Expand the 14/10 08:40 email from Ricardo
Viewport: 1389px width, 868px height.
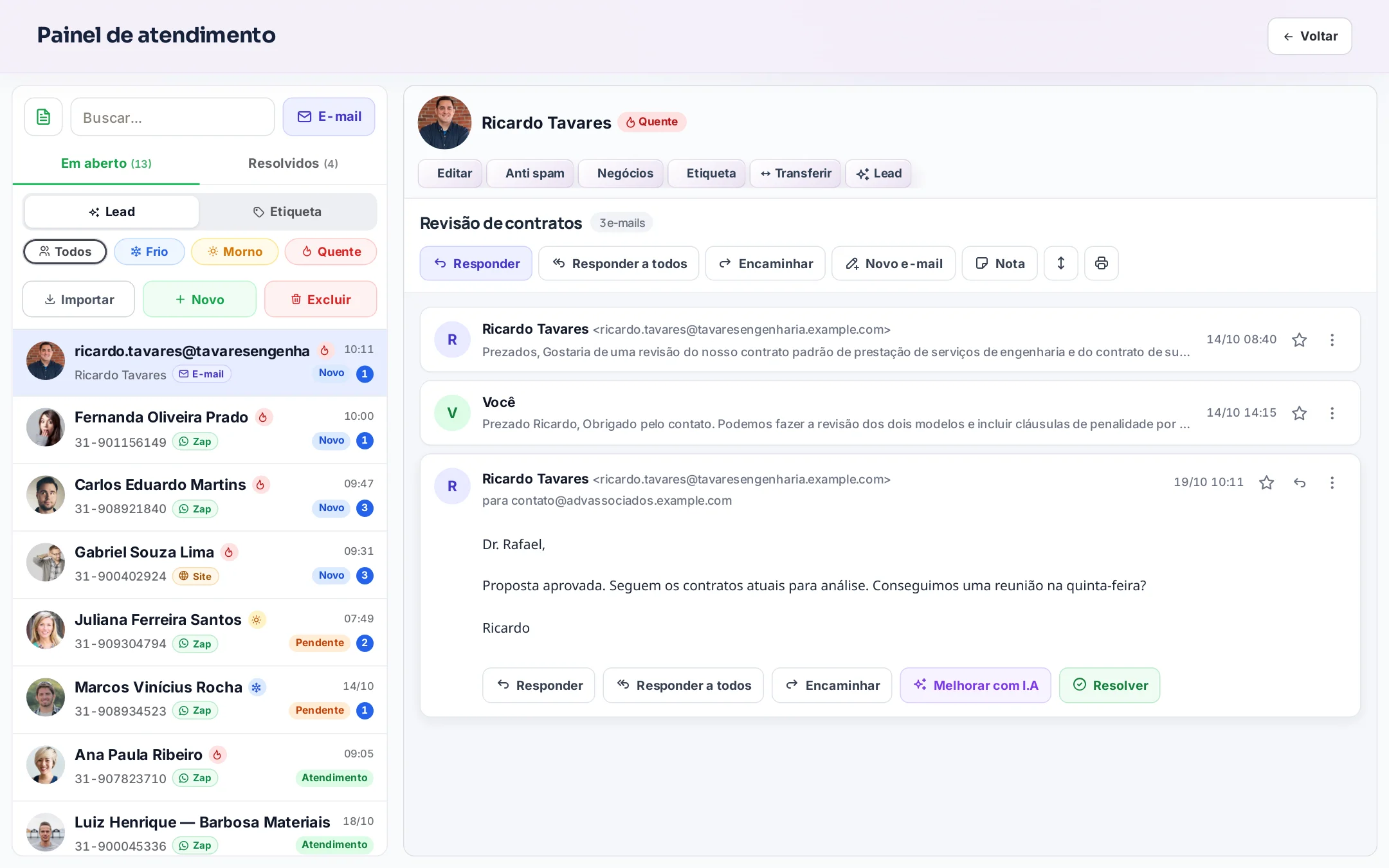click(x=890, y=339)
